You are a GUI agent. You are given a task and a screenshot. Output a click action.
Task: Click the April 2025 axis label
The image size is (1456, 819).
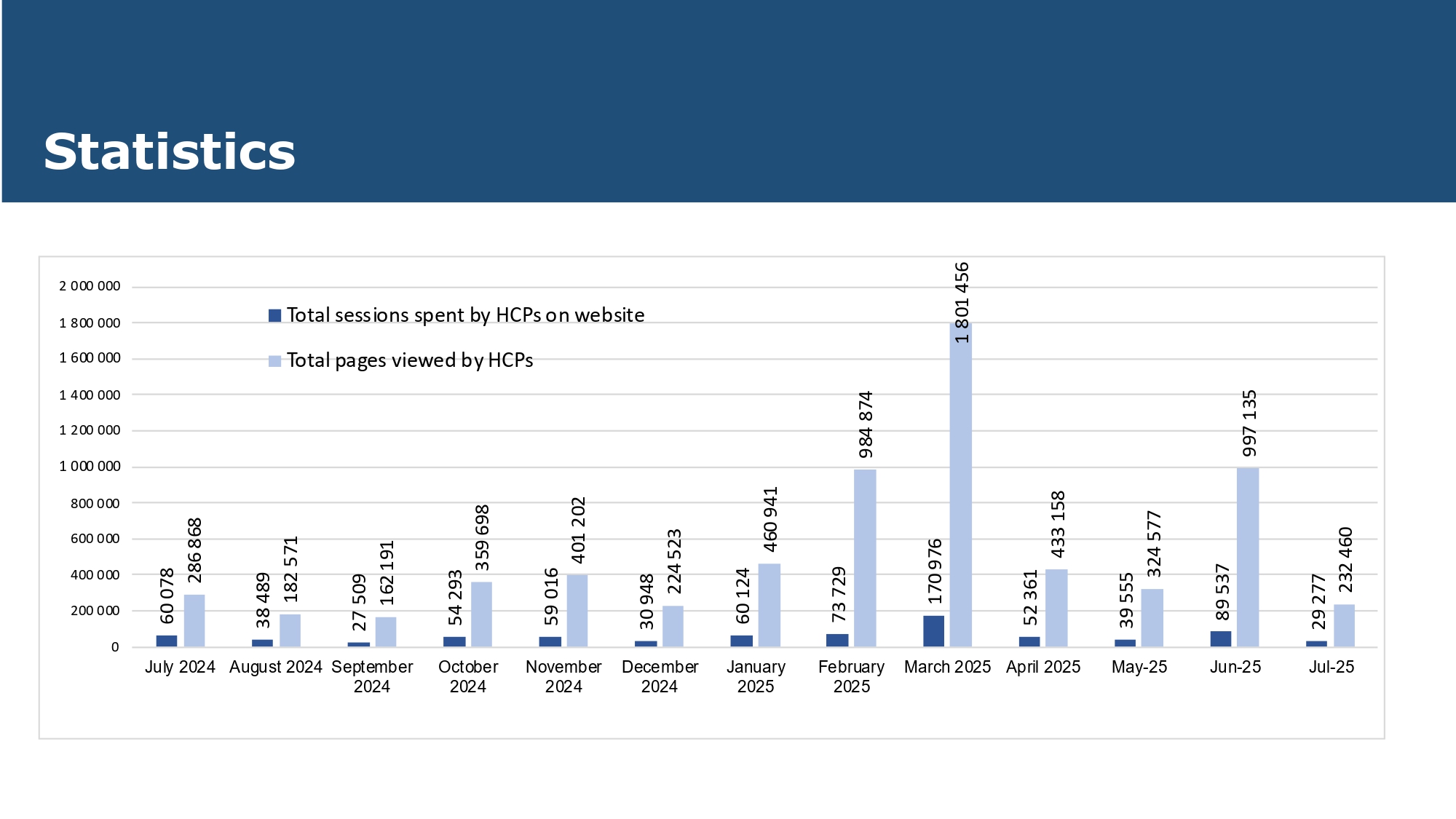pyautogui.click(x=1042, y=667)
